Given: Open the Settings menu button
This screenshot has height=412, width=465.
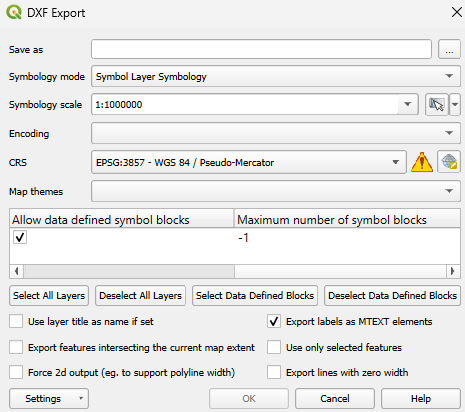Looking at the screenshot, I should tap(49, 398).
